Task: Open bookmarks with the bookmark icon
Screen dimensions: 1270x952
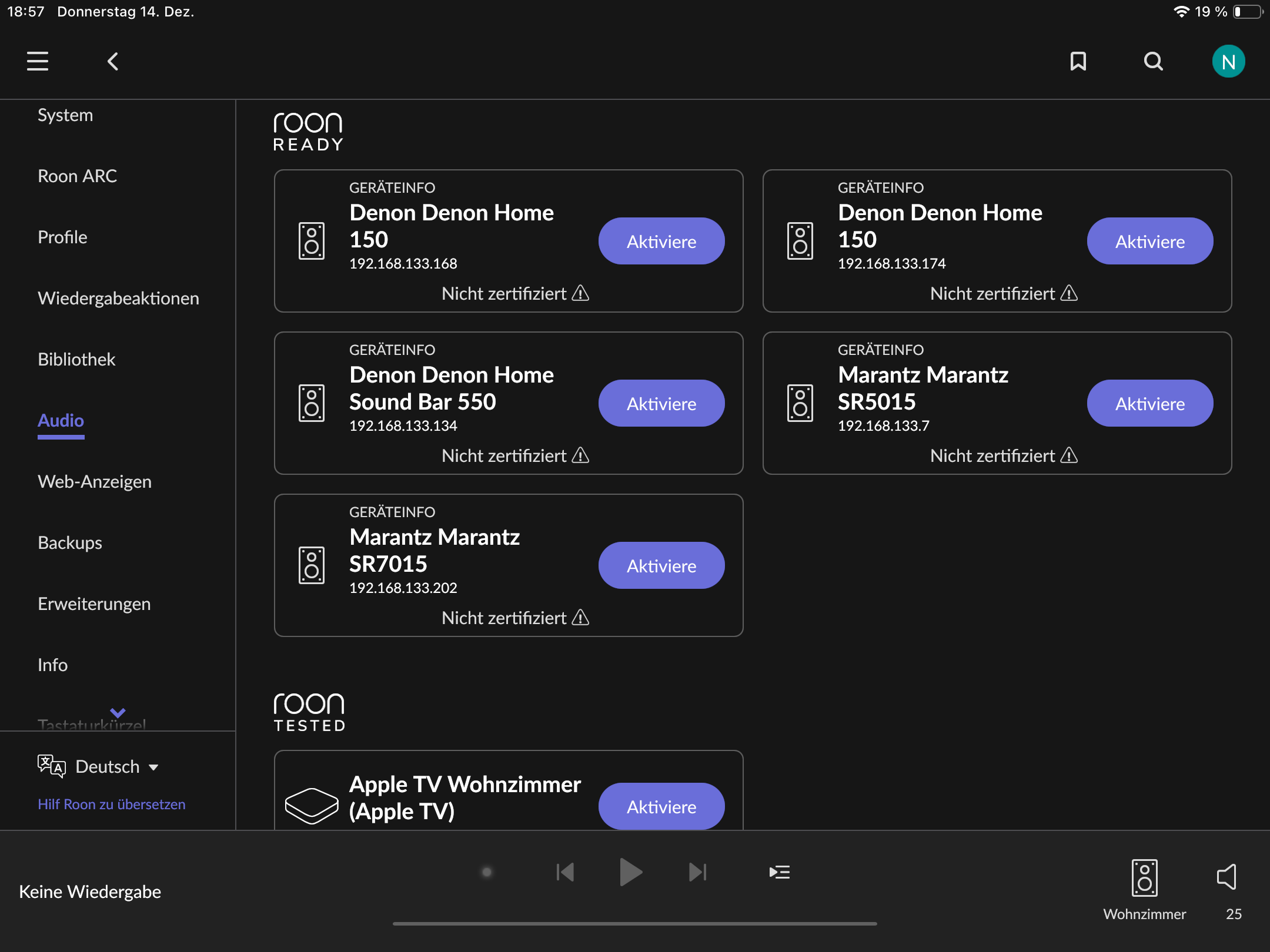Action: (x=1078, y=61)
